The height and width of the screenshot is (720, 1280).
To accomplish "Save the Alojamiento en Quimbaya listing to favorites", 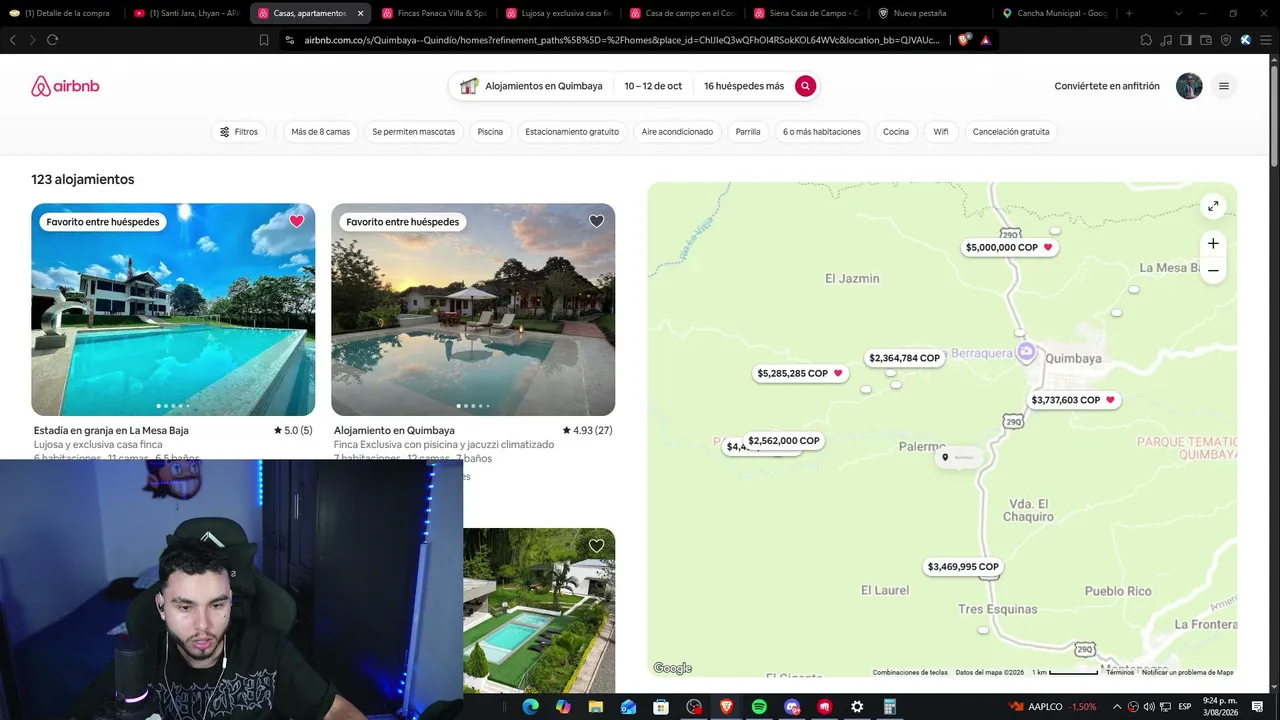I will pos(596,221).
